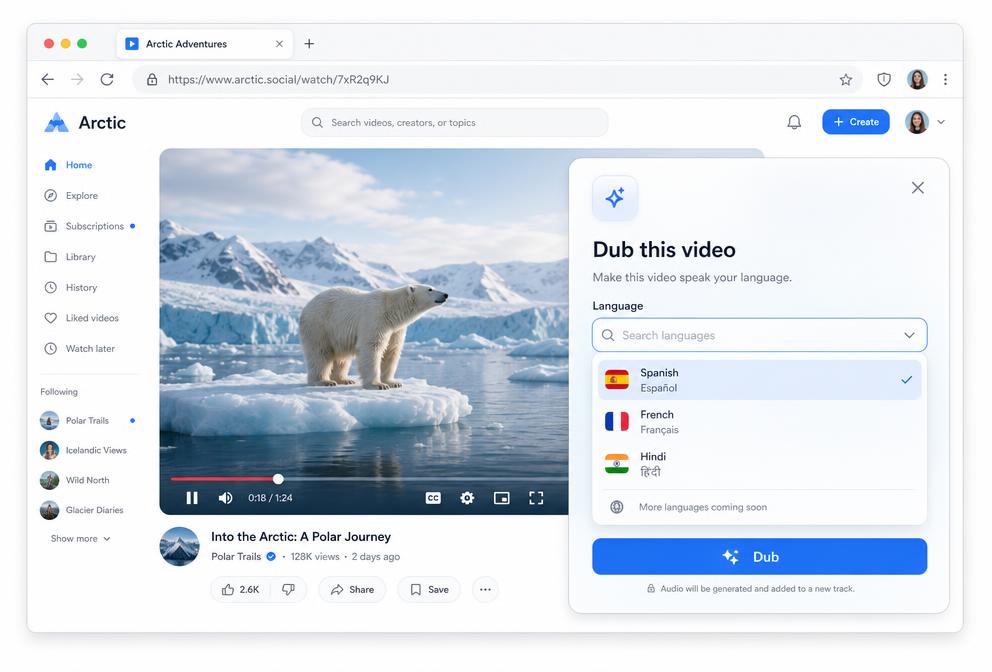The image size is (992, 672).
Task: Open the site account avatar
Action: [917, 122]
